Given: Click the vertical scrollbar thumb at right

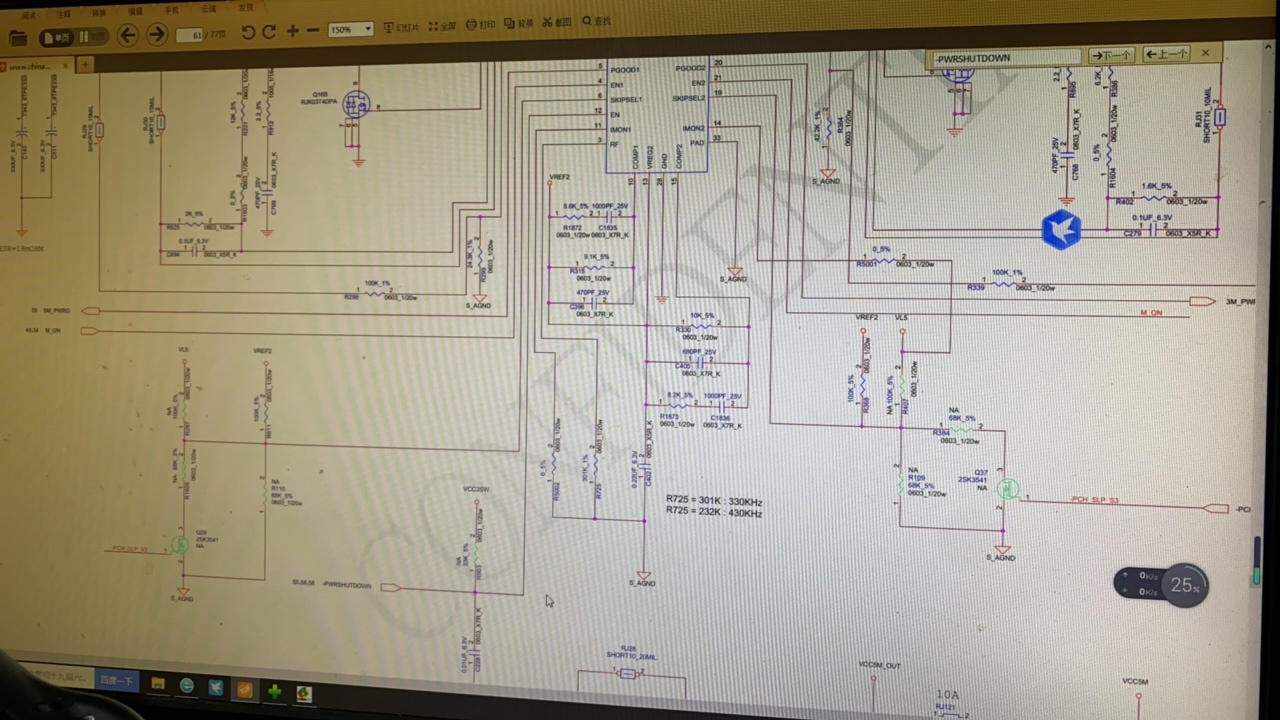Looking at the screenshot, I should point(1257,560).
